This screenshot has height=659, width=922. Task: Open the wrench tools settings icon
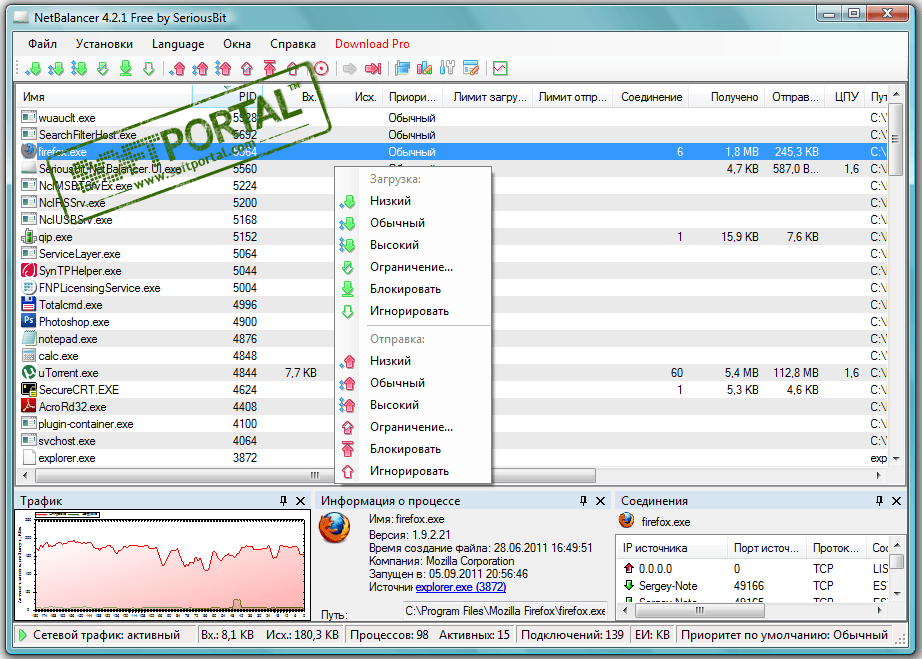[x=447, y=68]
